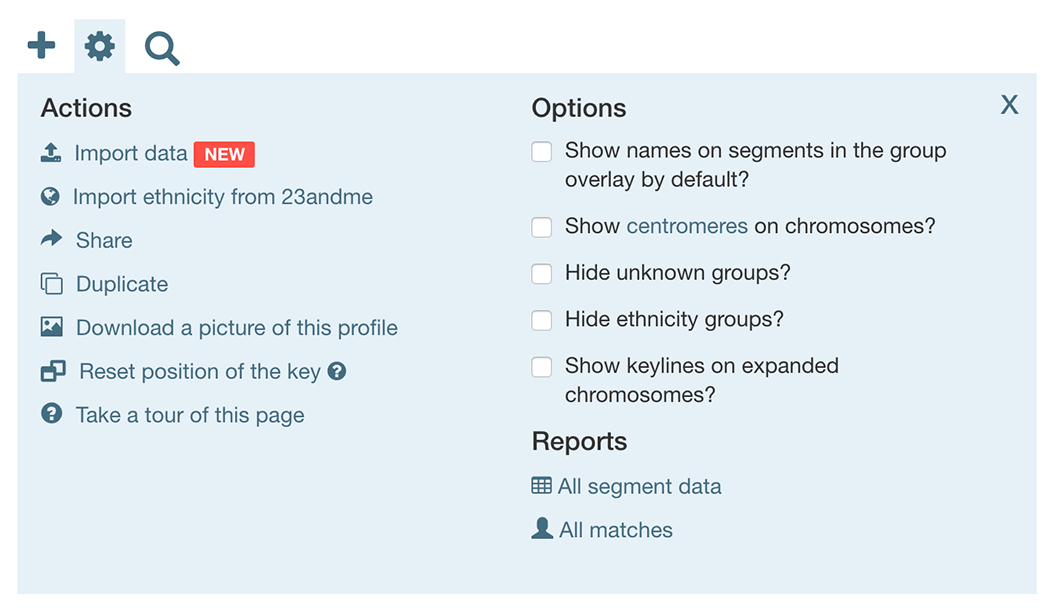This screenshot has height=611, width=1054.
Task: Select Take a tour of this page
Action: (189, 414)
